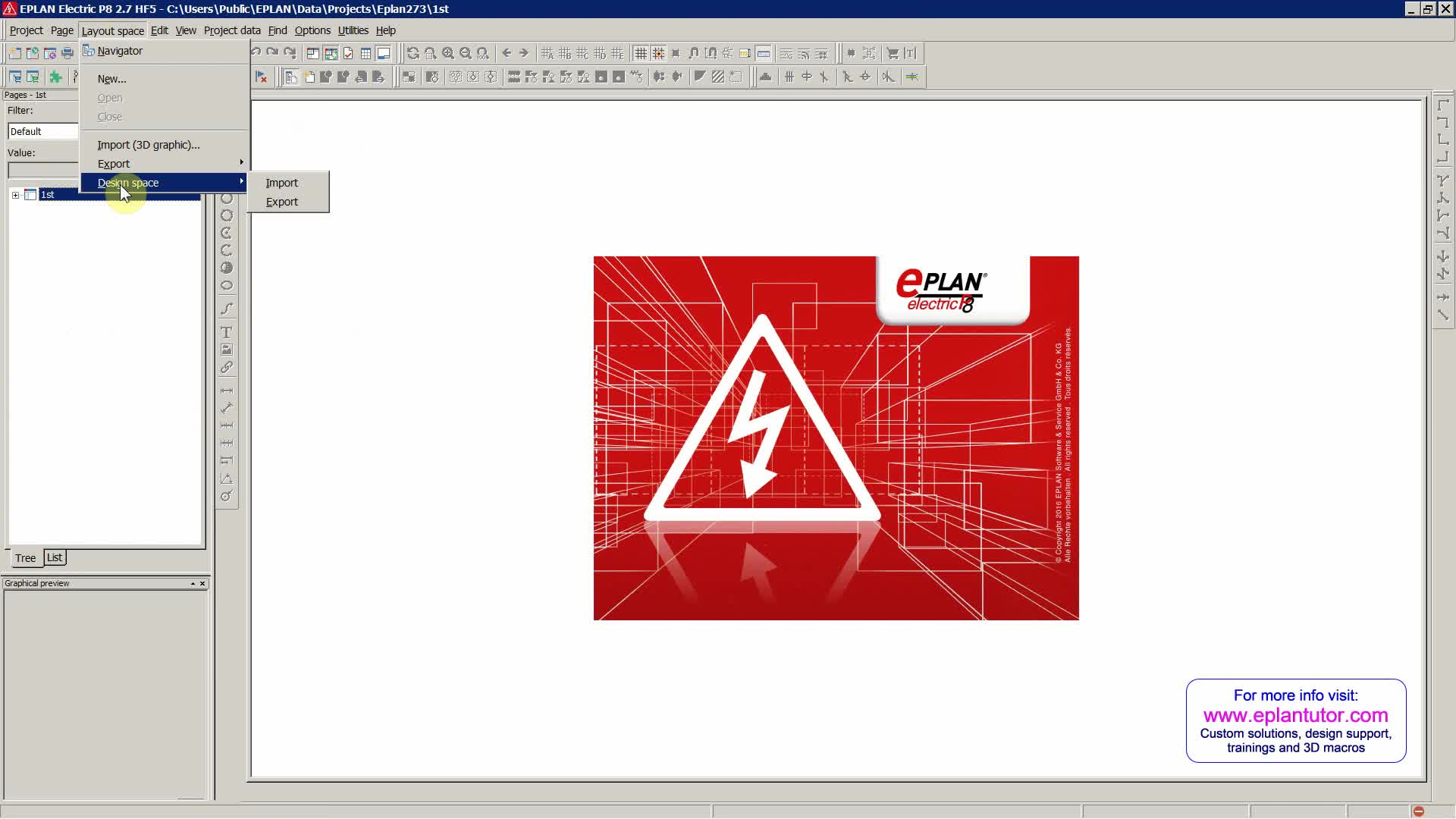Open the Project data menu
Image resolution: width=1456 pixels, height=819 pixels.
[231, 30]
